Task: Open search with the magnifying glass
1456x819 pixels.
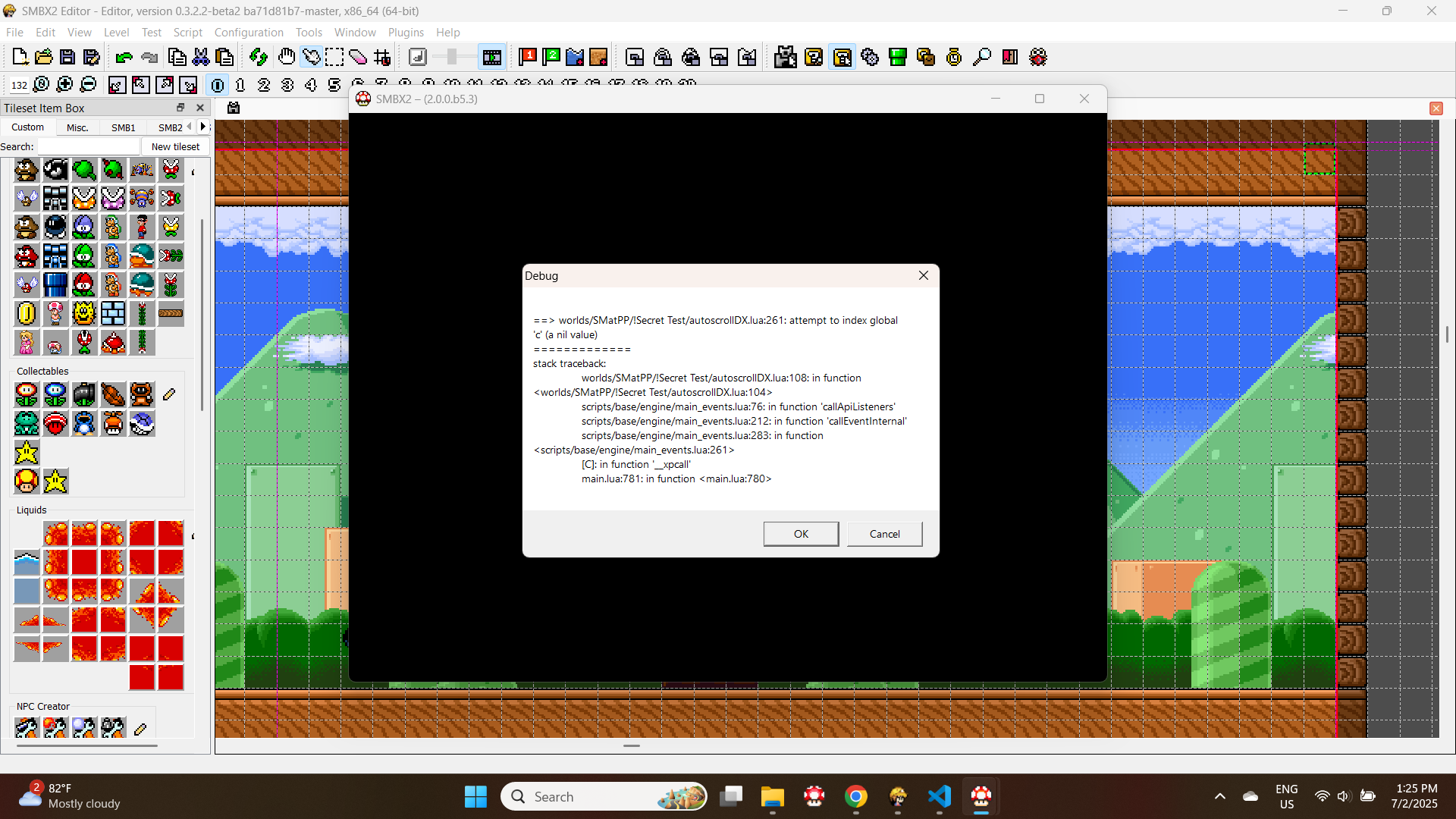Action: pyautogui.click(x=982, y=57)
